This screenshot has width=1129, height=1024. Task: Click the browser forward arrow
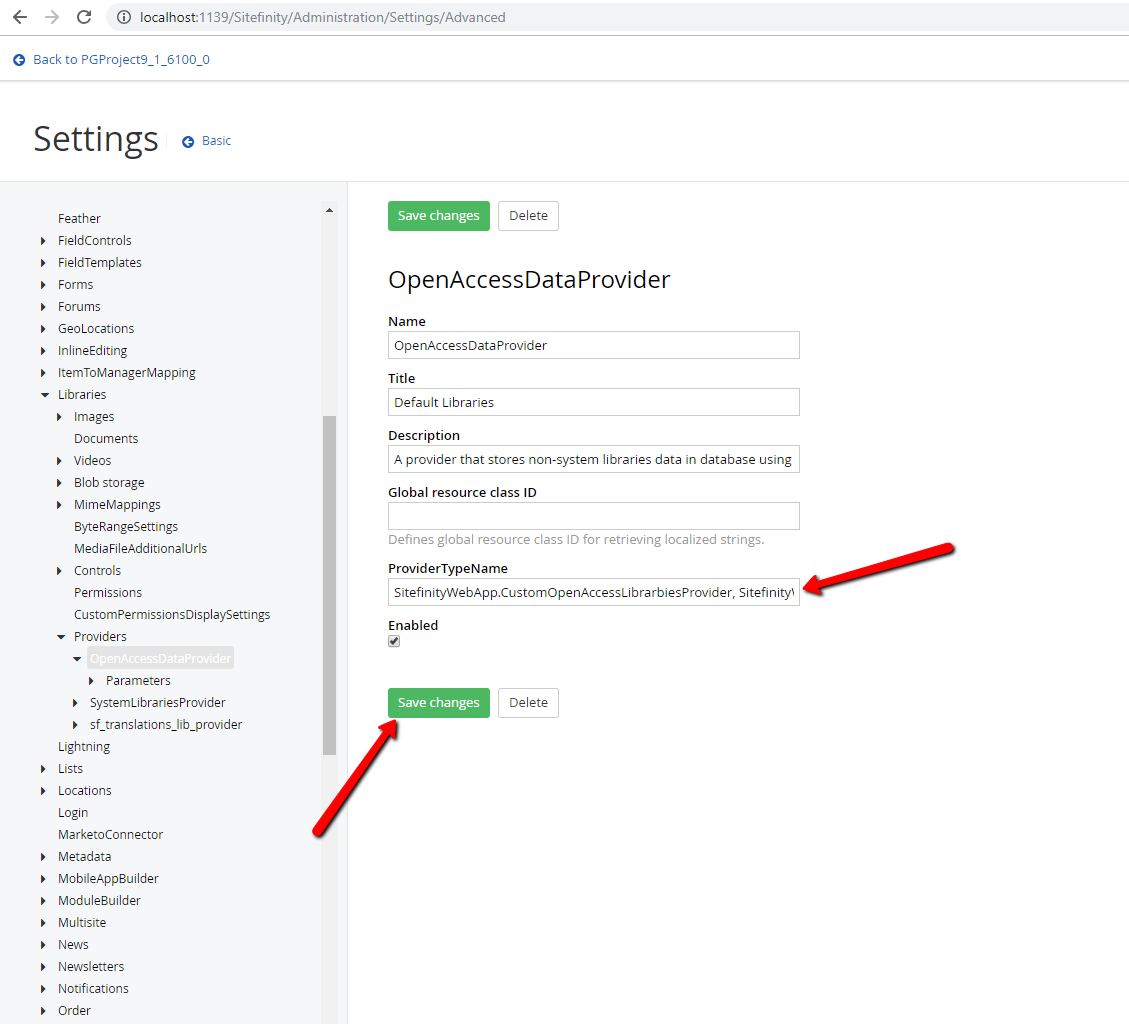pyautogui.click(x=52, y=17)
